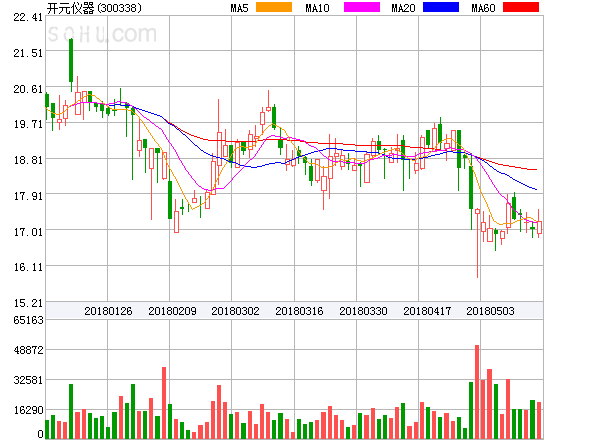Viewport: 600px width, 440px height.
Task: Click the 17.01 price axis label
Action: coord(28,232)
